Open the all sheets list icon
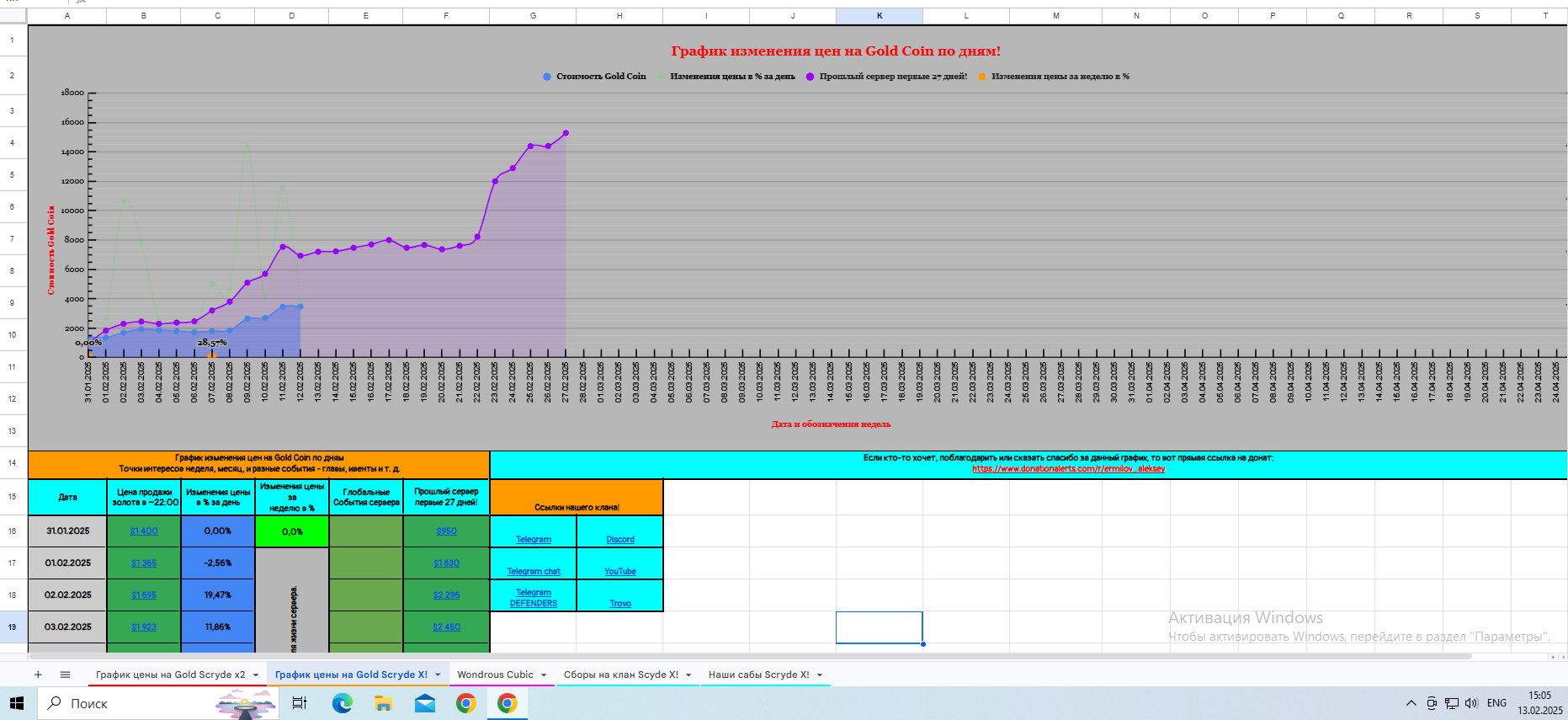This screenshot has width=1568, height=720. click(x=65, y=675)
